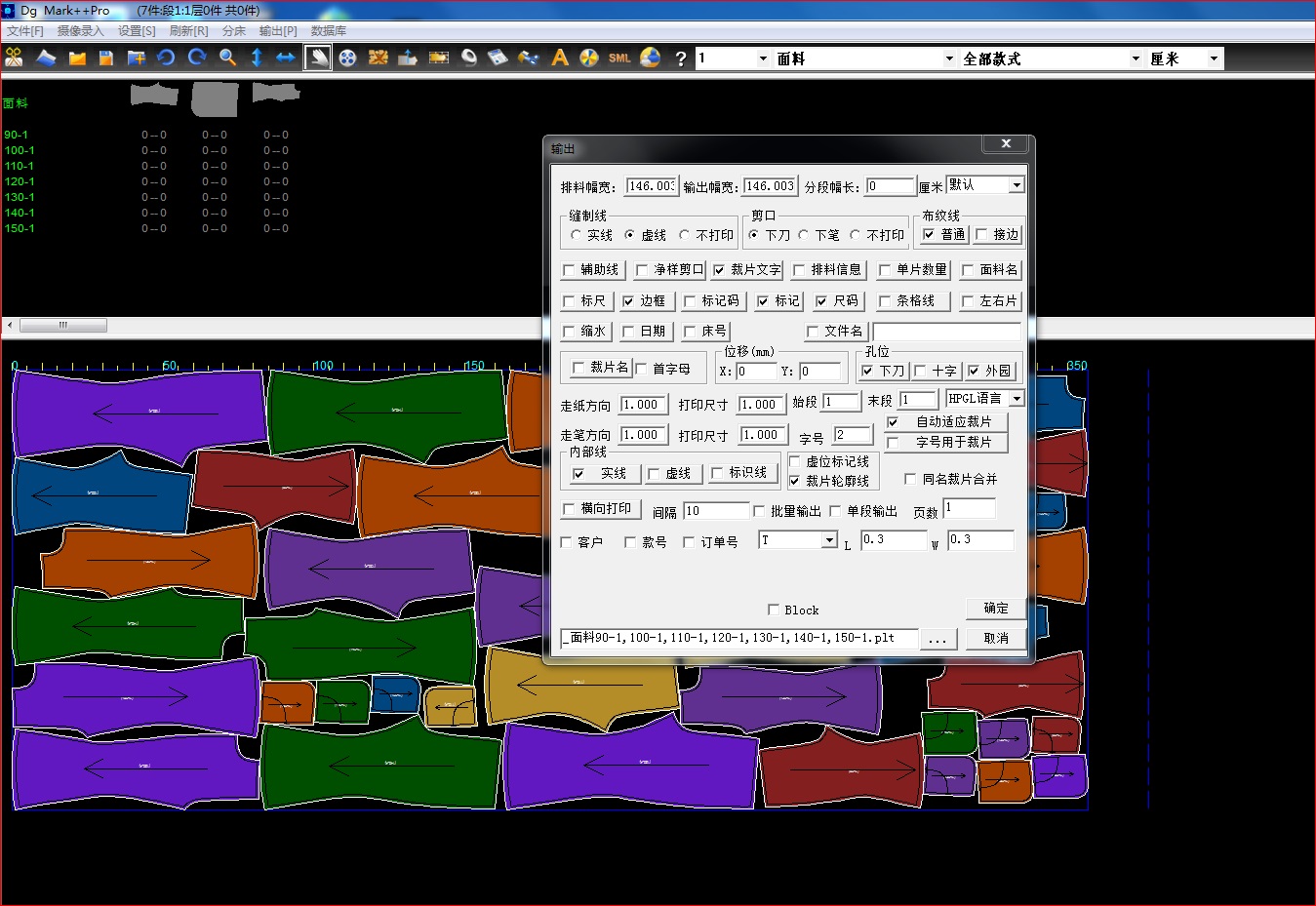Image resolution: width=1316 pixels, height=906 pixels.
Task: Select the magnifier zoom tool
Action: click(x=227, y=58)
